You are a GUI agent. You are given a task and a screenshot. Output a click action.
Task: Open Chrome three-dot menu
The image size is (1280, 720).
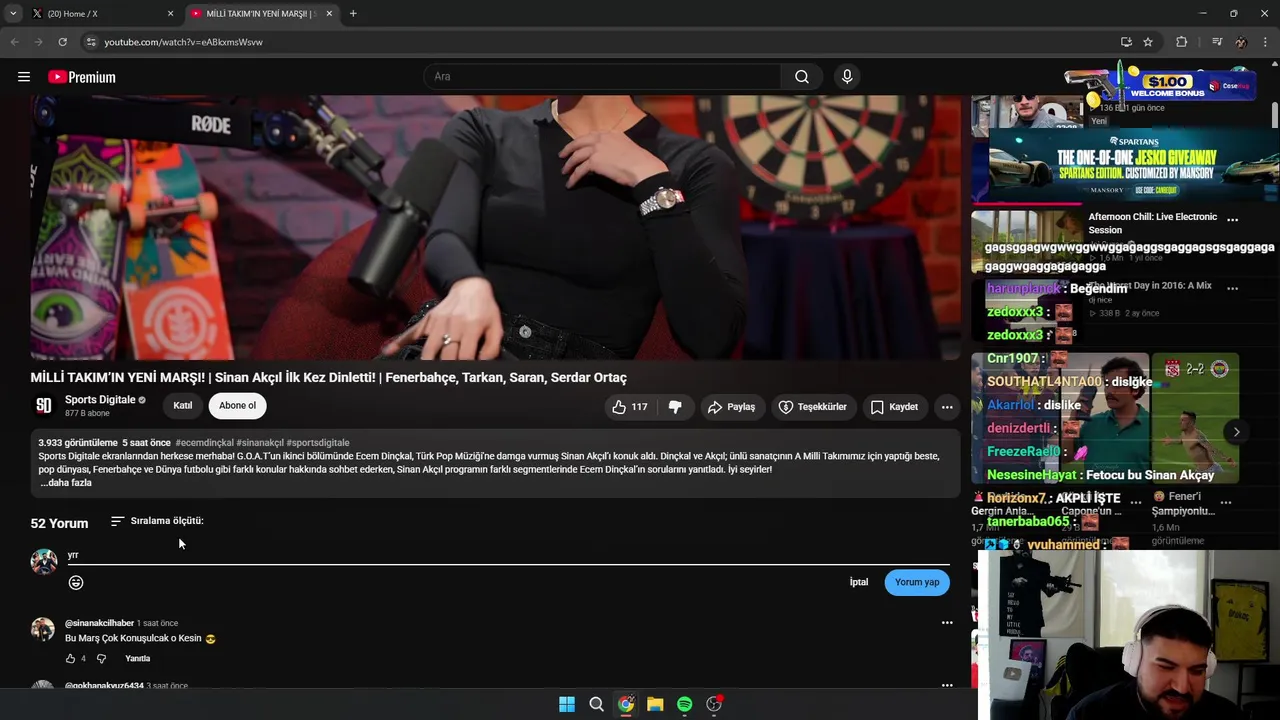coord(1266,42)
